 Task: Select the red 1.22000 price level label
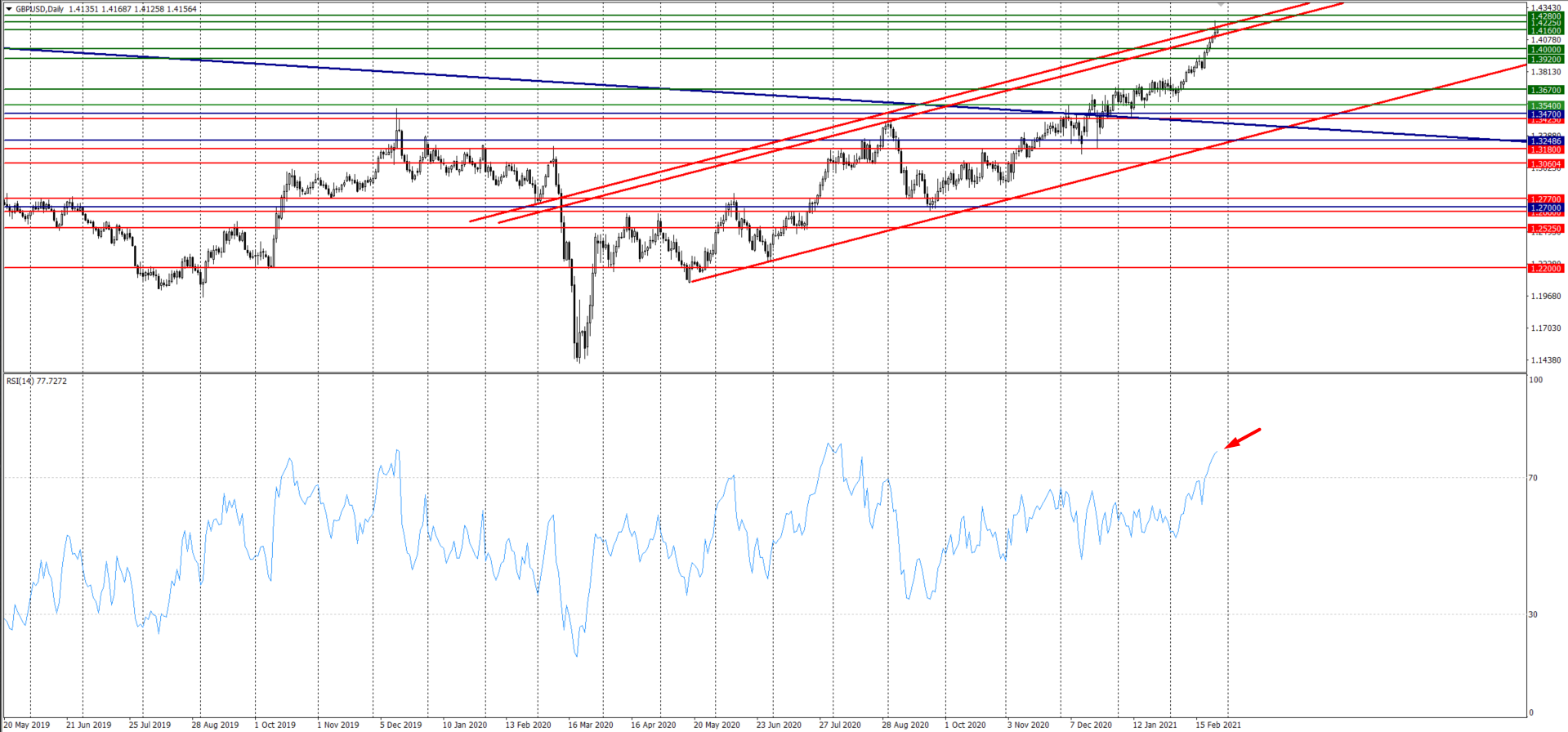tap(1545, 269)
